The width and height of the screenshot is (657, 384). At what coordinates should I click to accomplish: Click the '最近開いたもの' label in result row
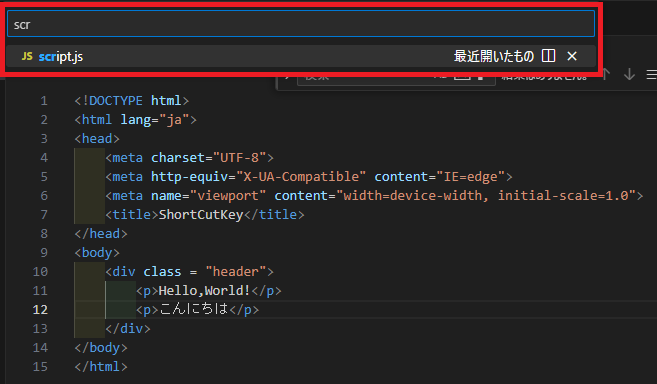494,56
